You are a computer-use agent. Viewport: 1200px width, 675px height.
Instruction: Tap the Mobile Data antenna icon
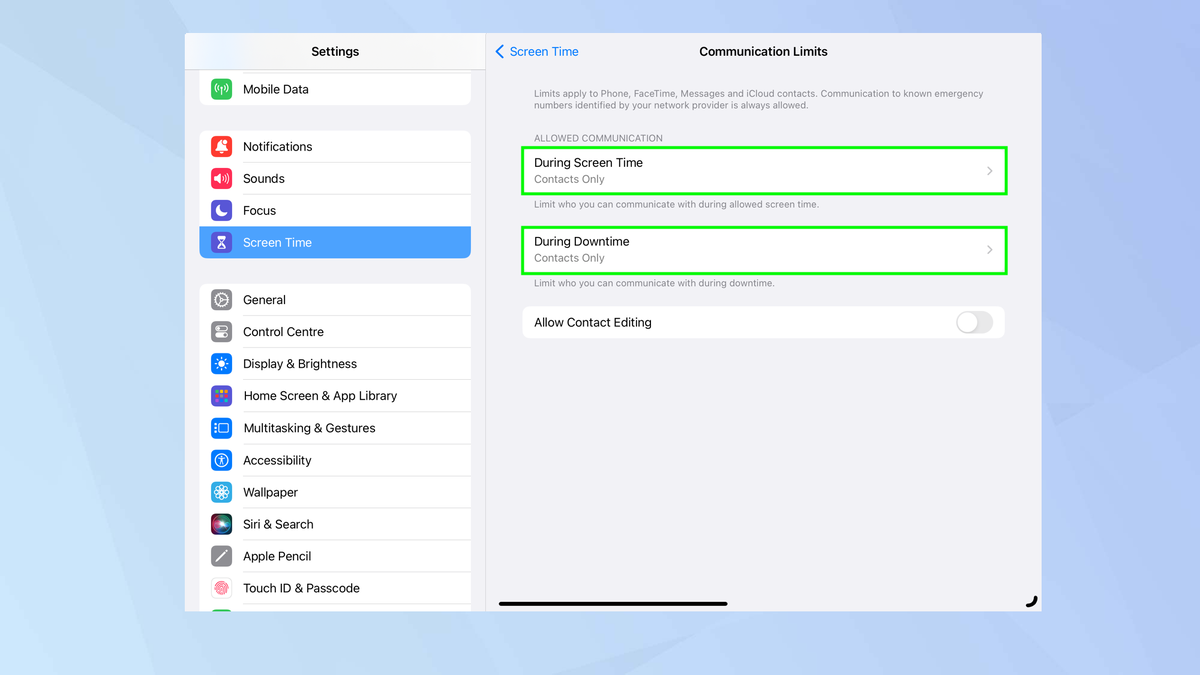pyautogui.click(x=222, y=89)
